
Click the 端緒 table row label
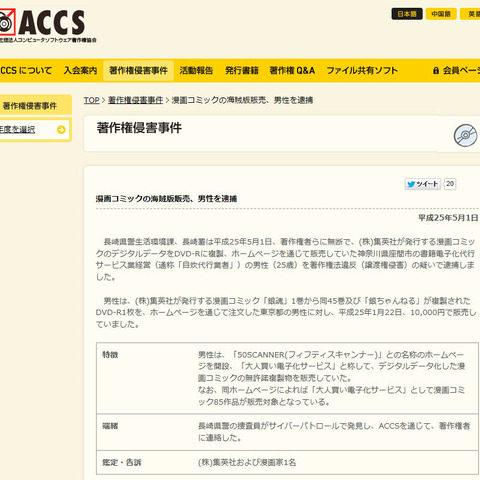[x=110, y=426]
